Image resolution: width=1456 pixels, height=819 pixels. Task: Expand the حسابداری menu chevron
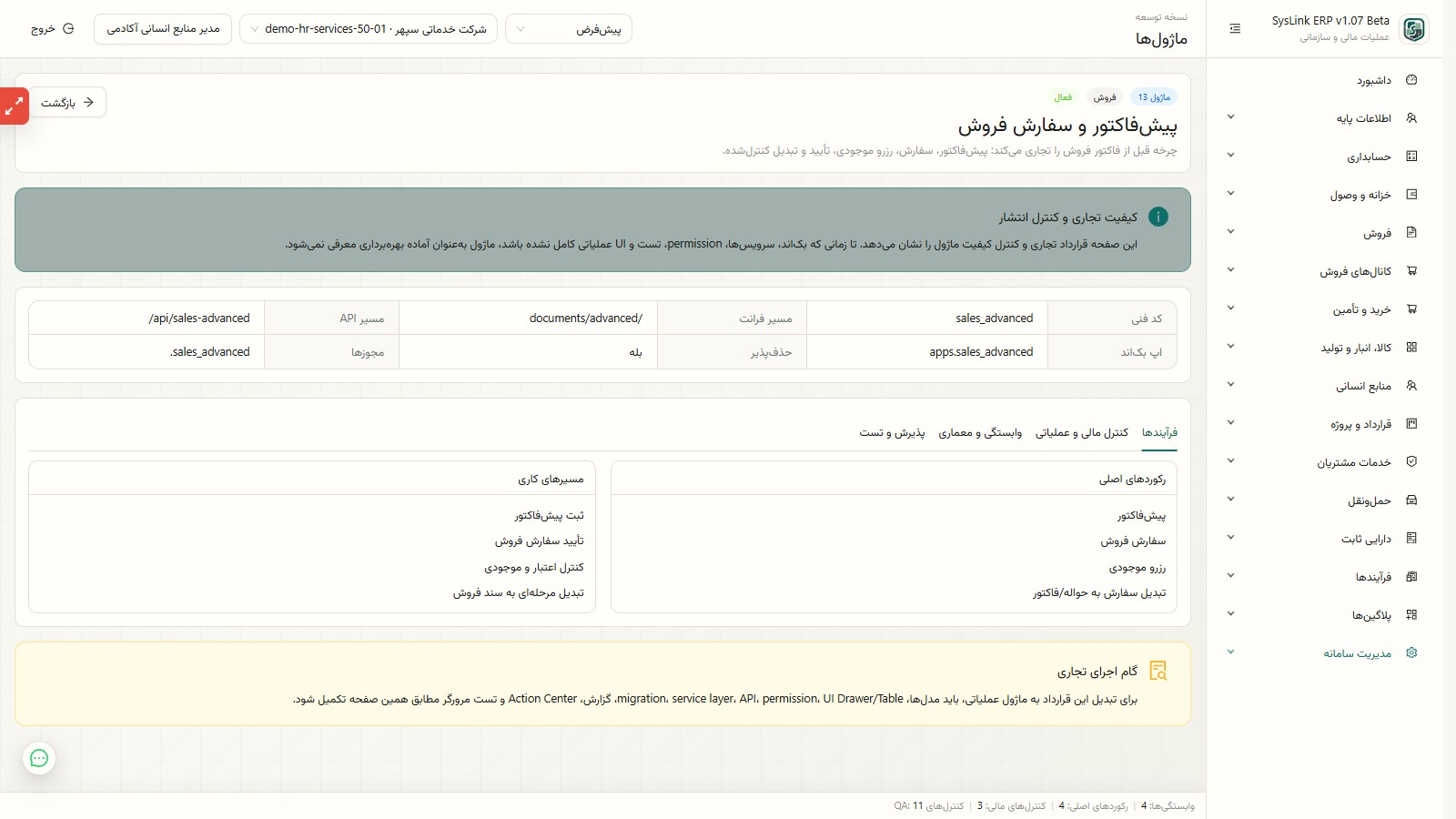tap(1230, 156)
